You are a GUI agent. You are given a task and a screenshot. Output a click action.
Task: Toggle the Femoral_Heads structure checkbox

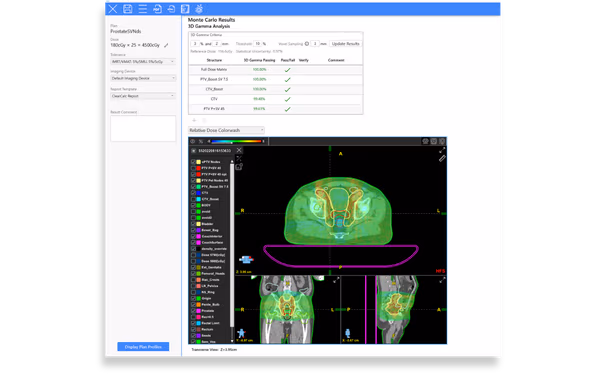(193, 273)
